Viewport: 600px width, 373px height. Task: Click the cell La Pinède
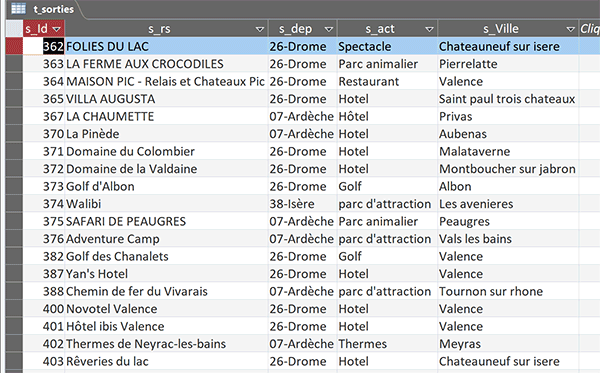(166, 134)
